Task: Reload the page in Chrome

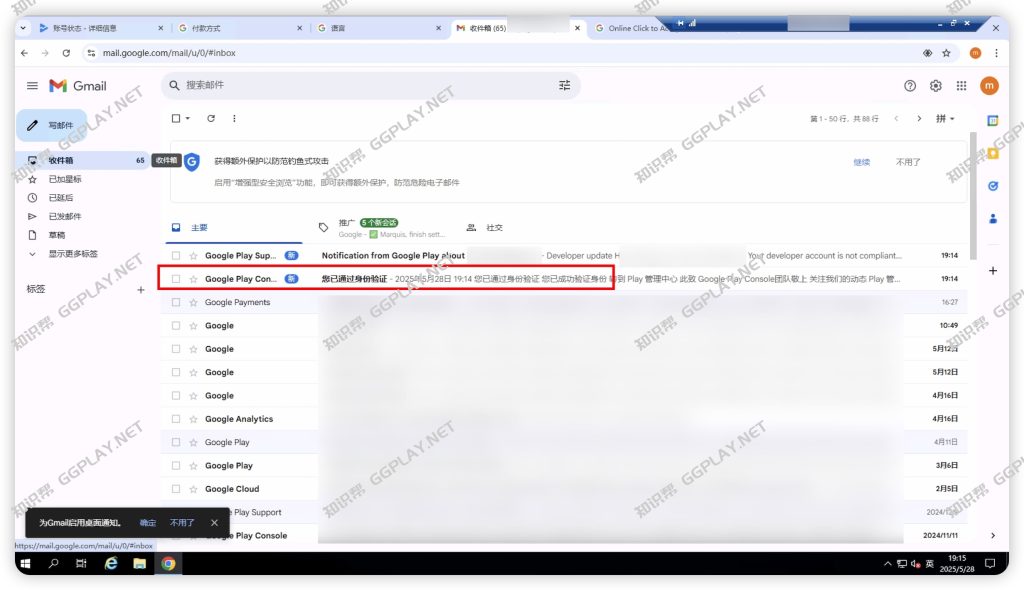Action: point(66,53)
